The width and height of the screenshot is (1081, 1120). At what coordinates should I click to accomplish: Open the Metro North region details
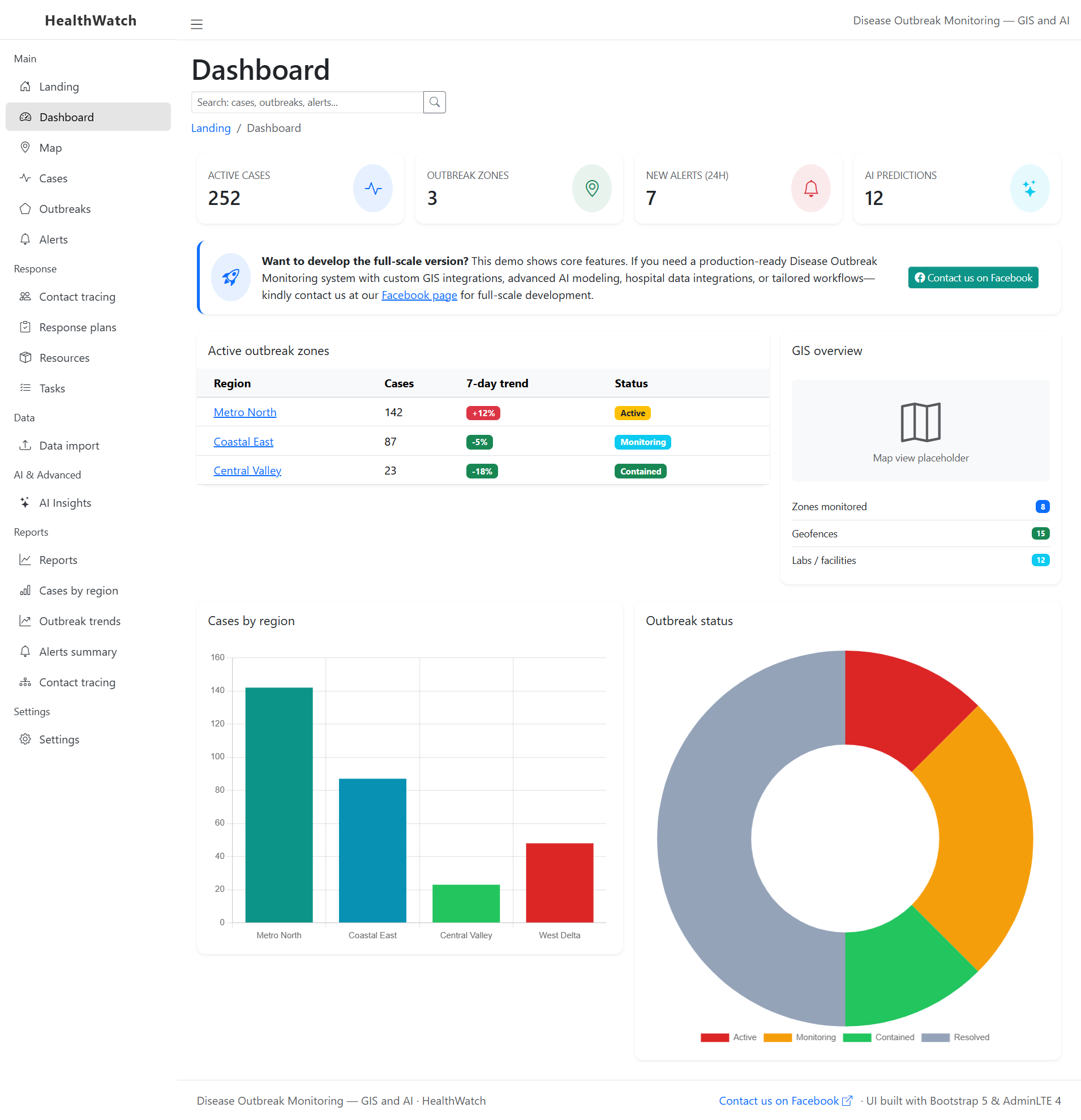244,412
